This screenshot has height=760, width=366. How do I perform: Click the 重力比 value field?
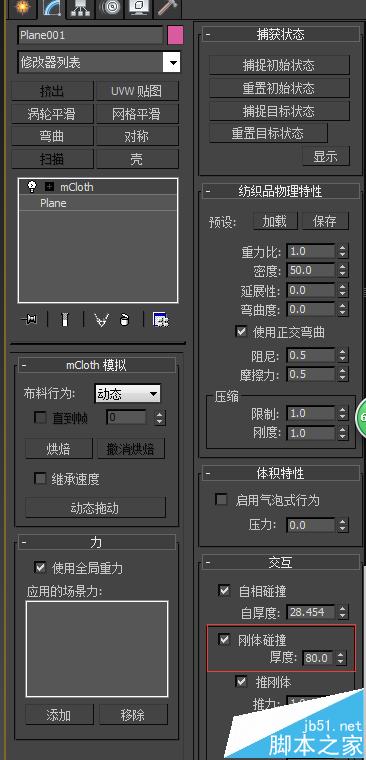pyautogui.click(x=311, y=252)
